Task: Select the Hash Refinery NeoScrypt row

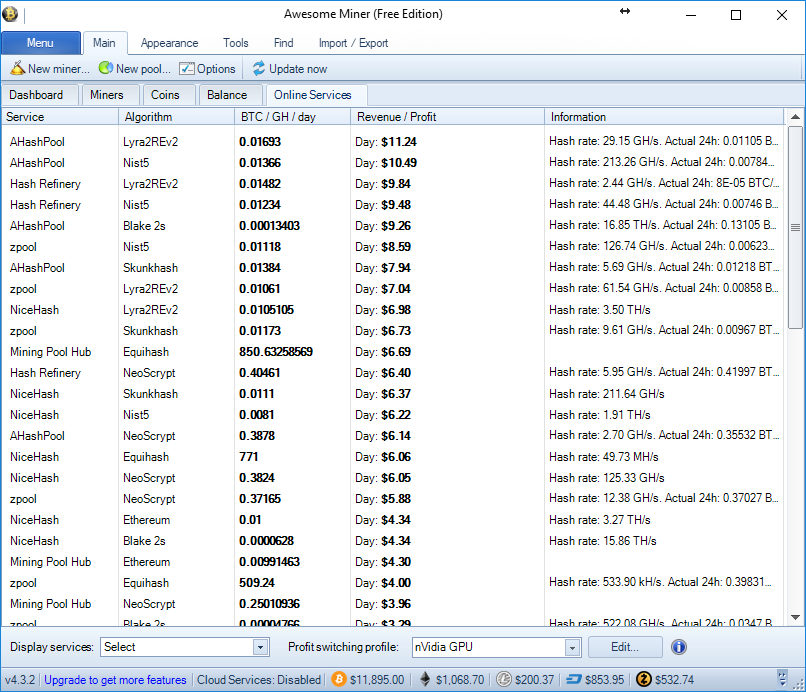Action: (x=393, y=373)
